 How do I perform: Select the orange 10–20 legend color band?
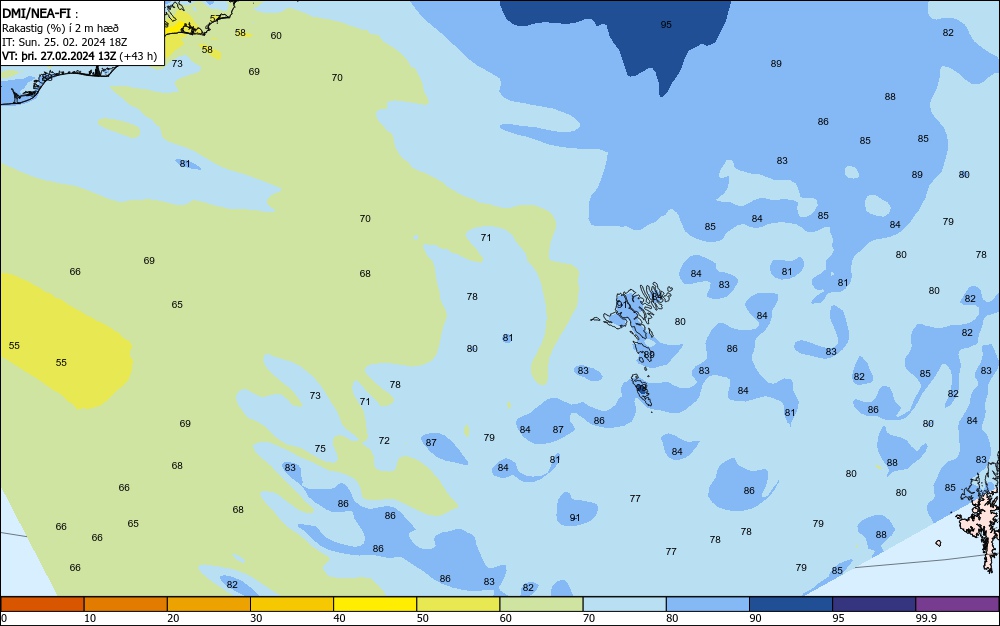tap(126, 604)
